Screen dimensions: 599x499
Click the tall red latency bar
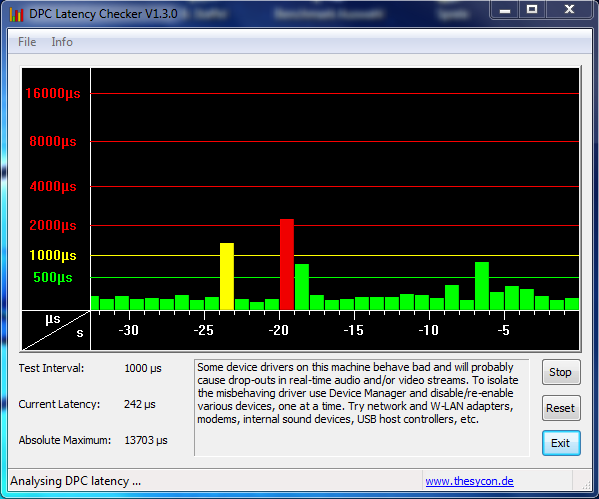click(x=287, y=264)
